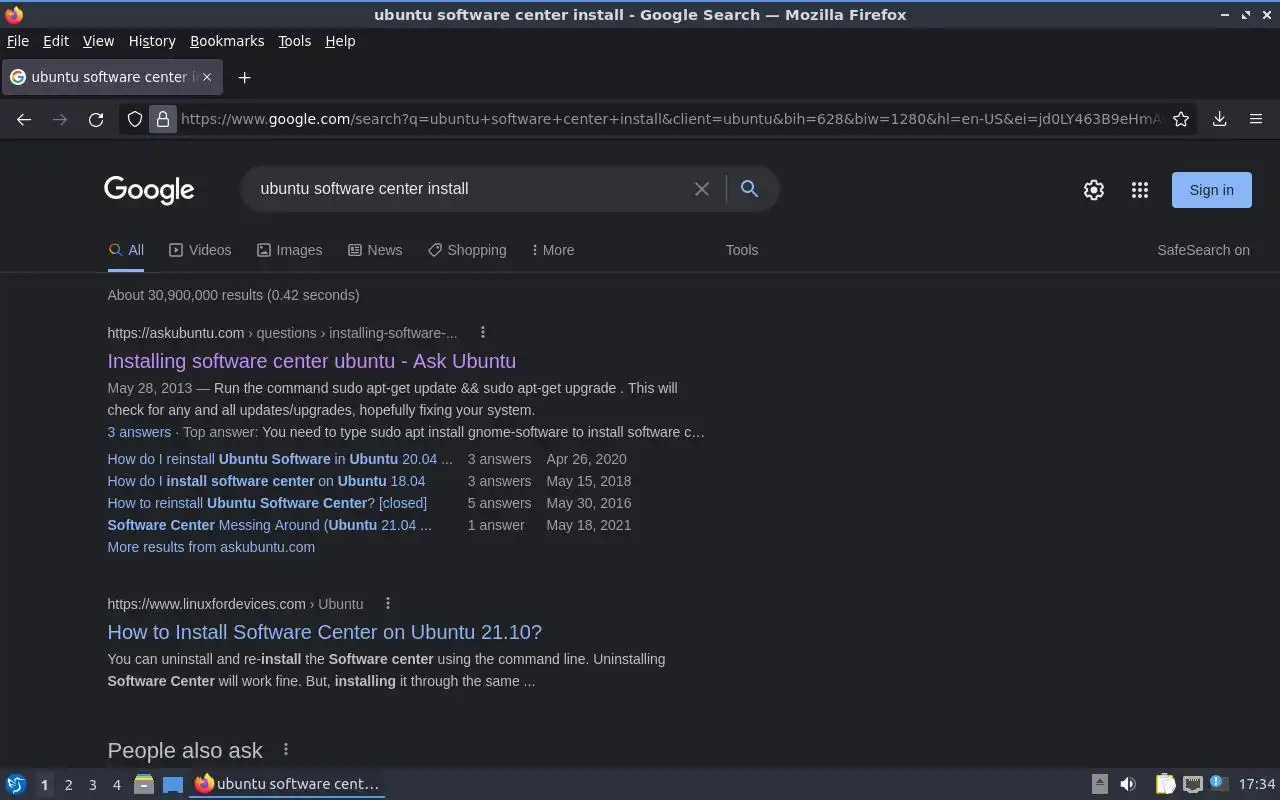Open More results from askubuntu.com
The height and width of the screenshot is (800, 1280).
pos(211,547)
